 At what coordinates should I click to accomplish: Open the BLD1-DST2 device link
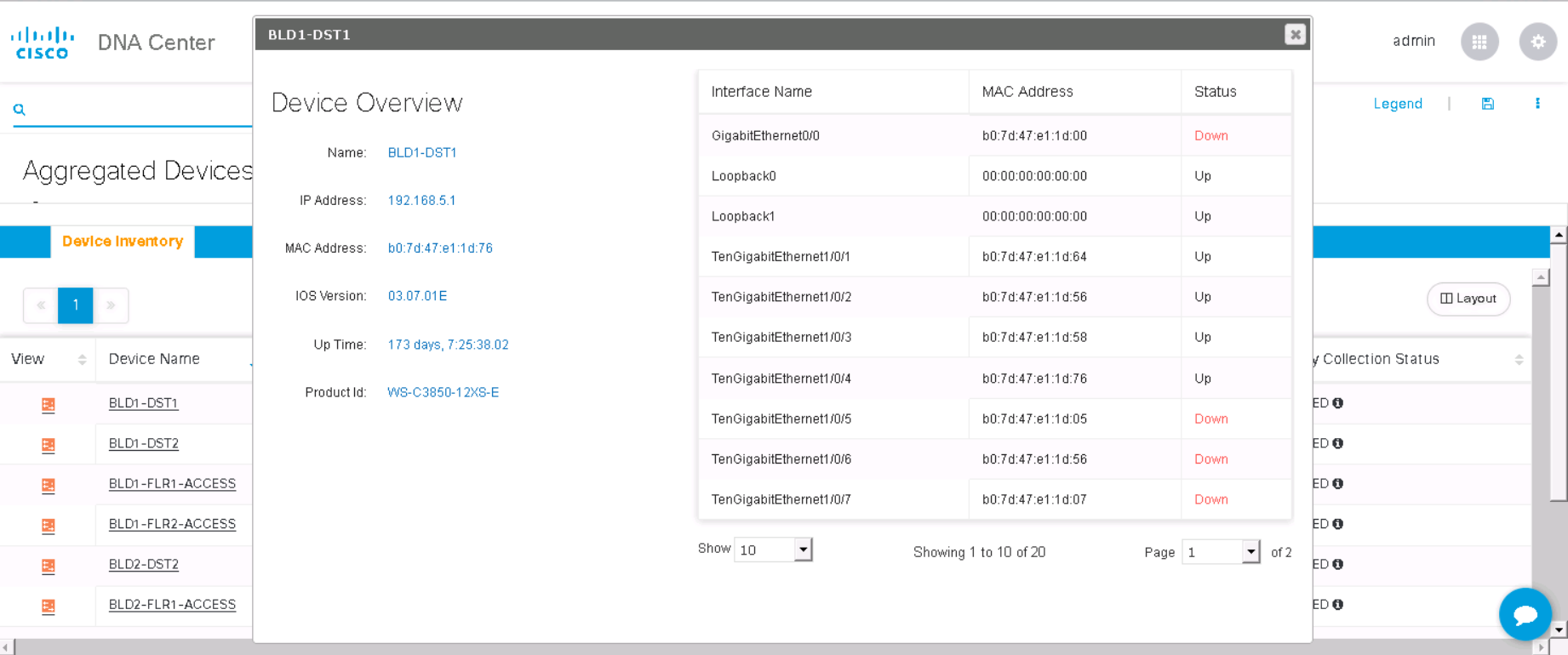[143, 443]
